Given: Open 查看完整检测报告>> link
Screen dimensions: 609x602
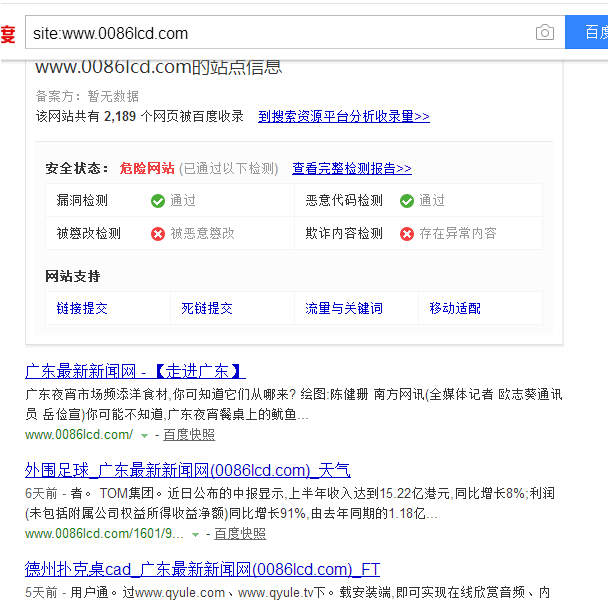Looking at the screenshot, I should tap(352, 168).
